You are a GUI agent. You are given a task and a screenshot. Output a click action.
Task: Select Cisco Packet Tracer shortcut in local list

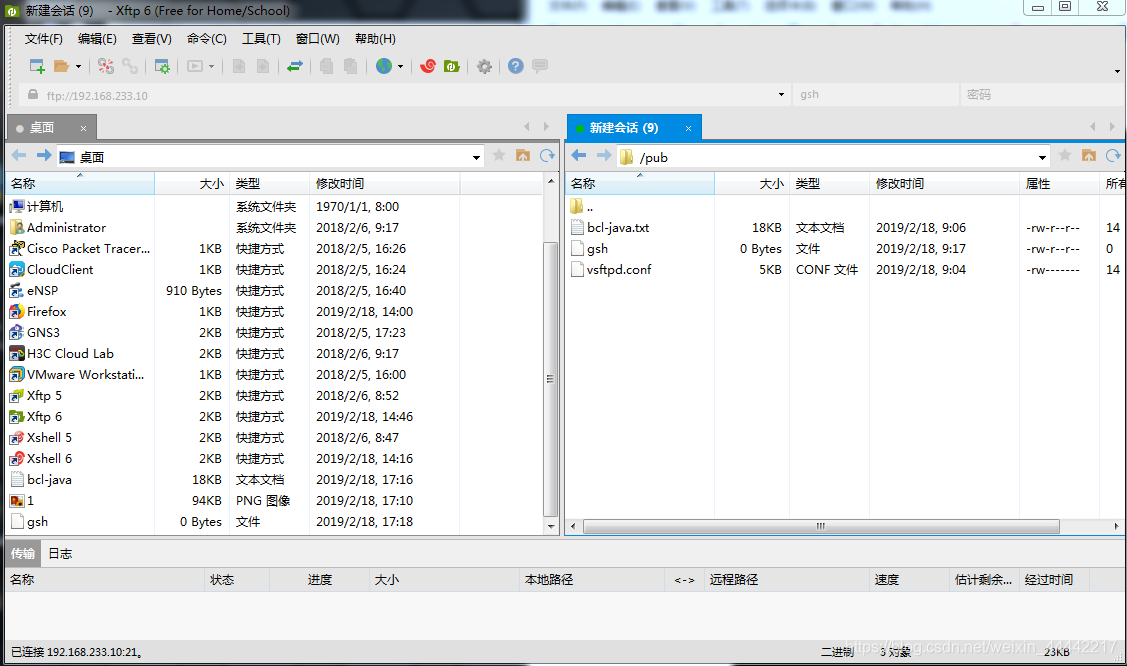(x=88, y=249)
